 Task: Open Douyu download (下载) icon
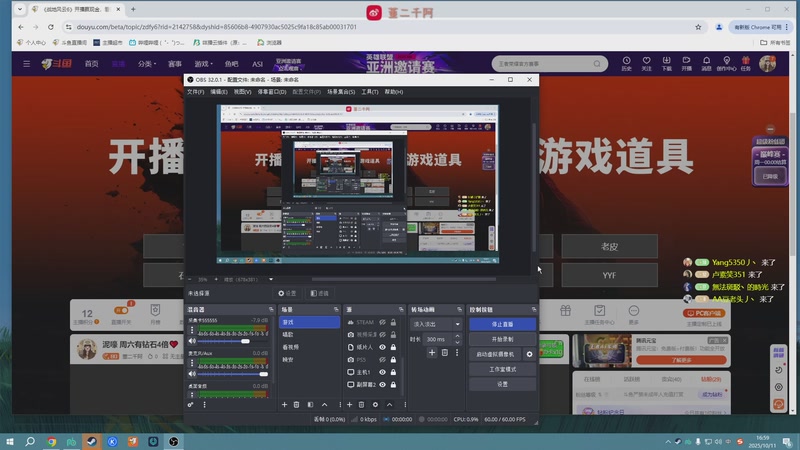[x=666, y=63]
